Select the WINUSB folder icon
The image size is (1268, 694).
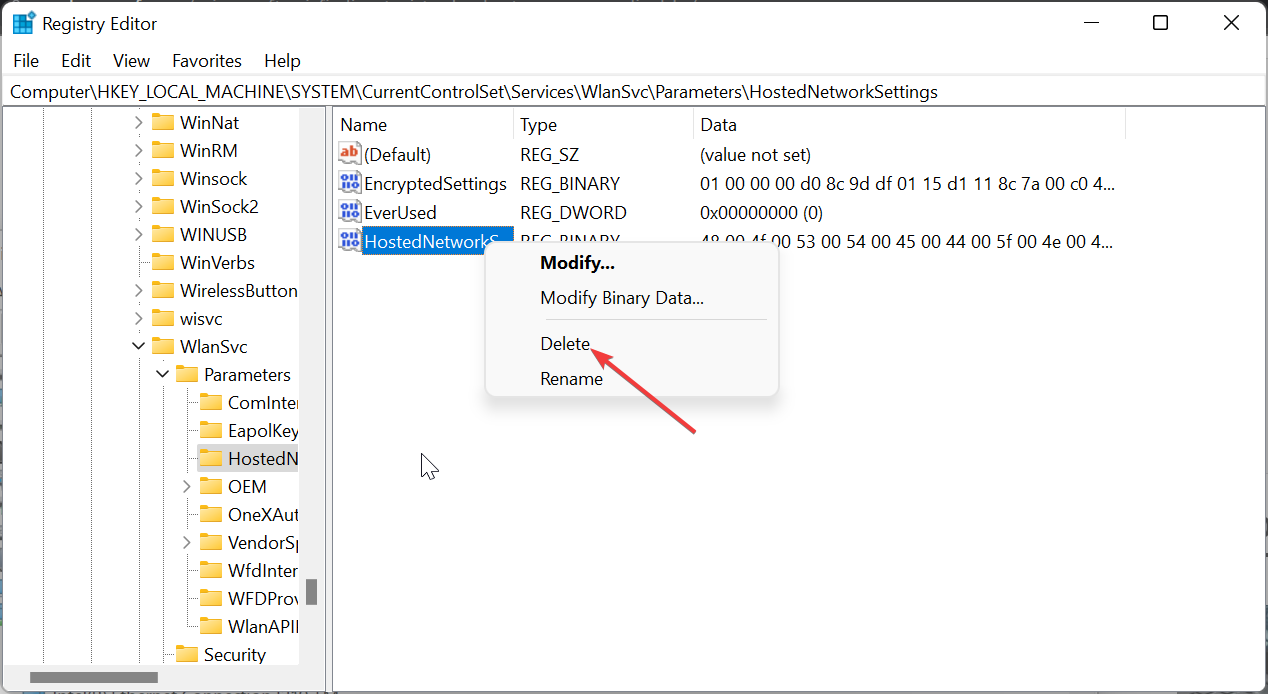coord(163,234)
